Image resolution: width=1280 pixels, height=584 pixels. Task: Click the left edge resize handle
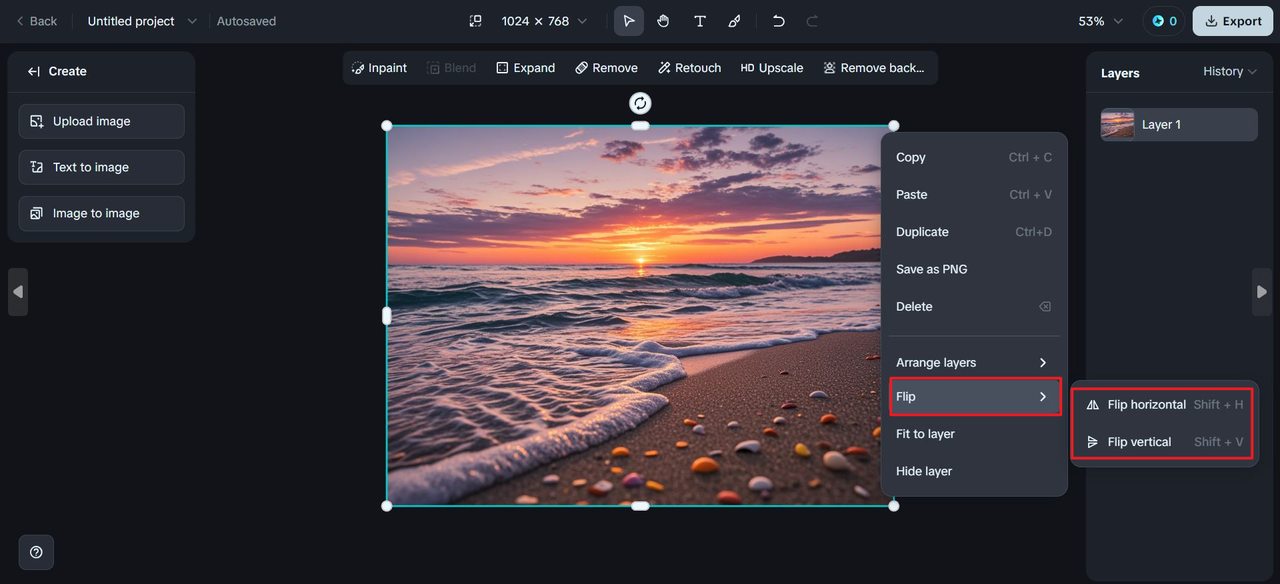pos(387,316)
